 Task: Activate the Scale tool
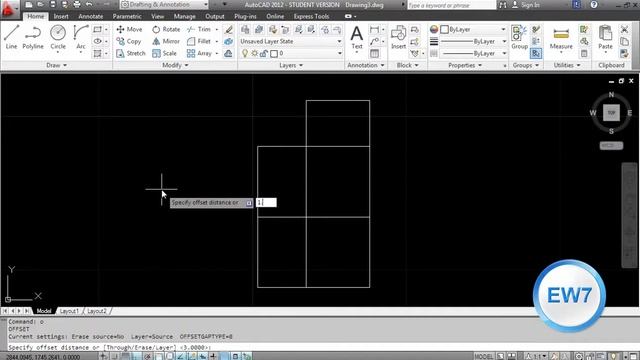tap(164, 53)
